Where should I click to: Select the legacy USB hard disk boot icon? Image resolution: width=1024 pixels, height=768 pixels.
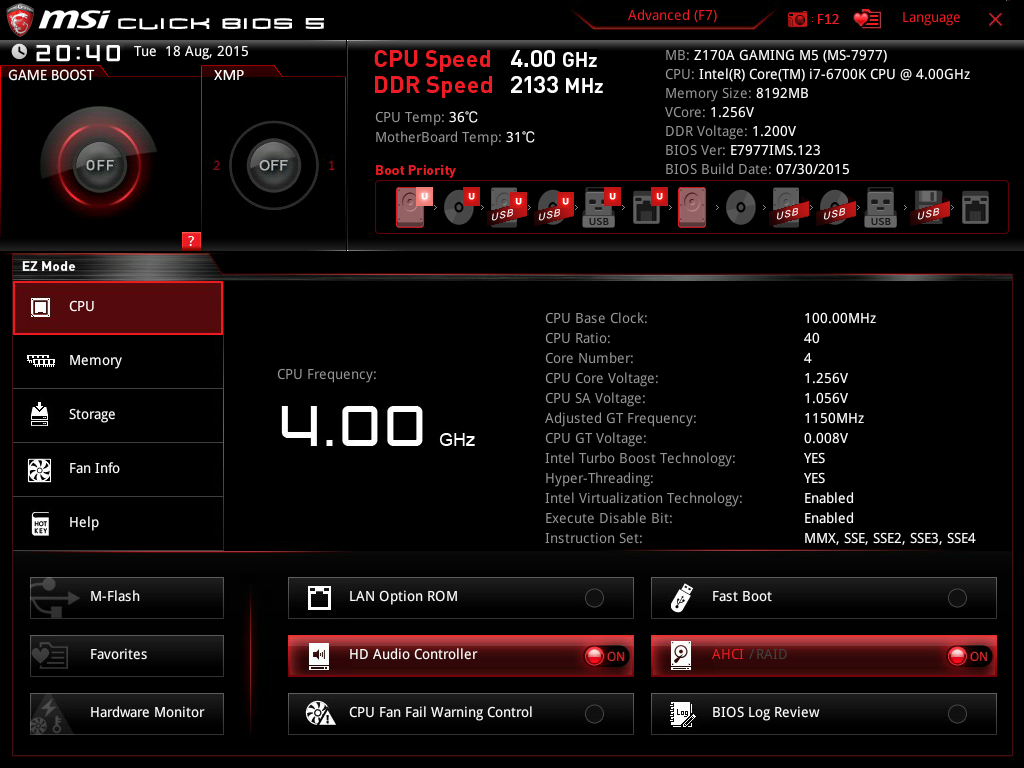point(787,208)
